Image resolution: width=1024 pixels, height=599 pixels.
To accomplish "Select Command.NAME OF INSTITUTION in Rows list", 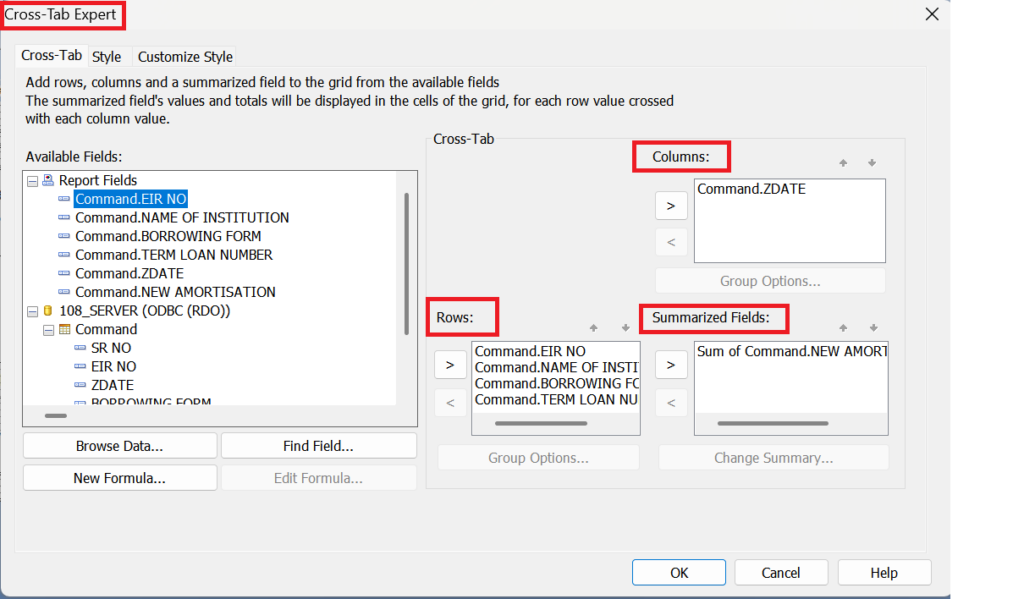I will [554, 368].
